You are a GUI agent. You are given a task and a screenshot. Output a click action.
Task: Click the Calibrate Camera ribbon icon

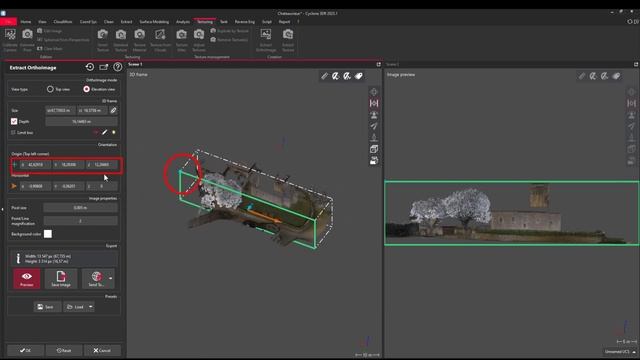[10, 40]
